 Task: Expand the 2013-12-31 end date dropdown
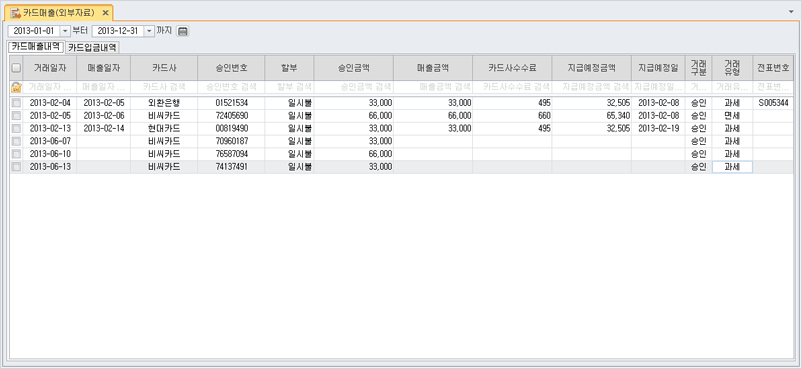tap(149, 31)
